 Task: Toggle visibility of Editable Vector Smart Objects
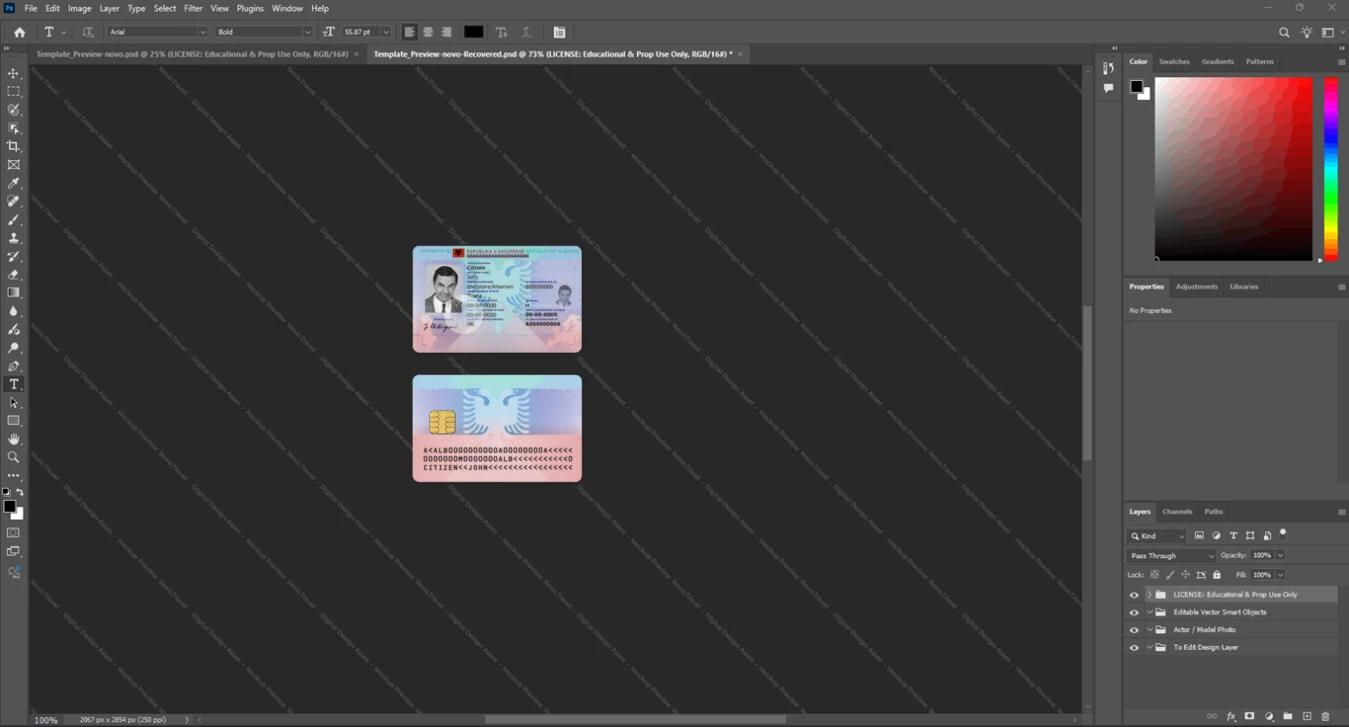pyautogui.click(x=1134, y=612)
